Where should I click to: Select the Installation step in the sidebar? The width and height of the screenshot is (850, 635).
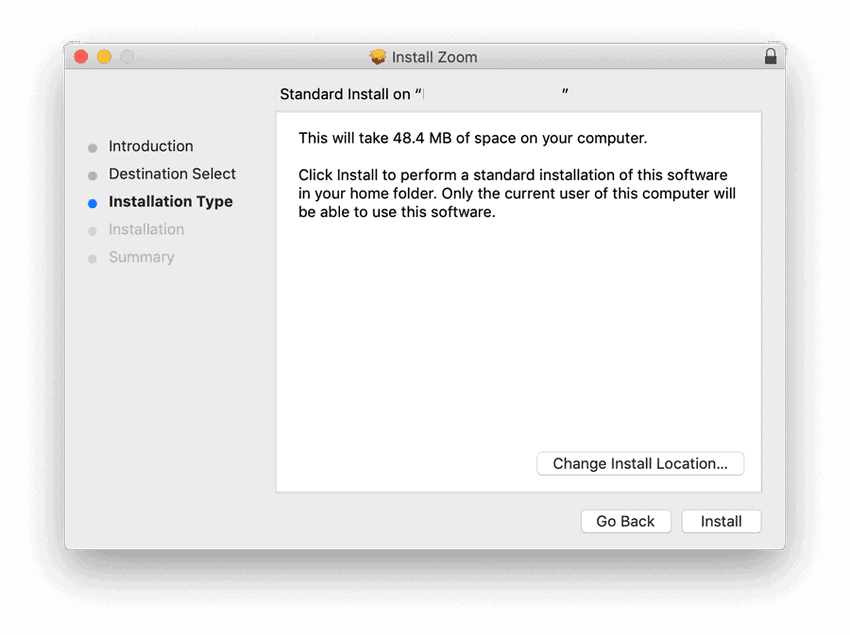(x=147, y=229)
